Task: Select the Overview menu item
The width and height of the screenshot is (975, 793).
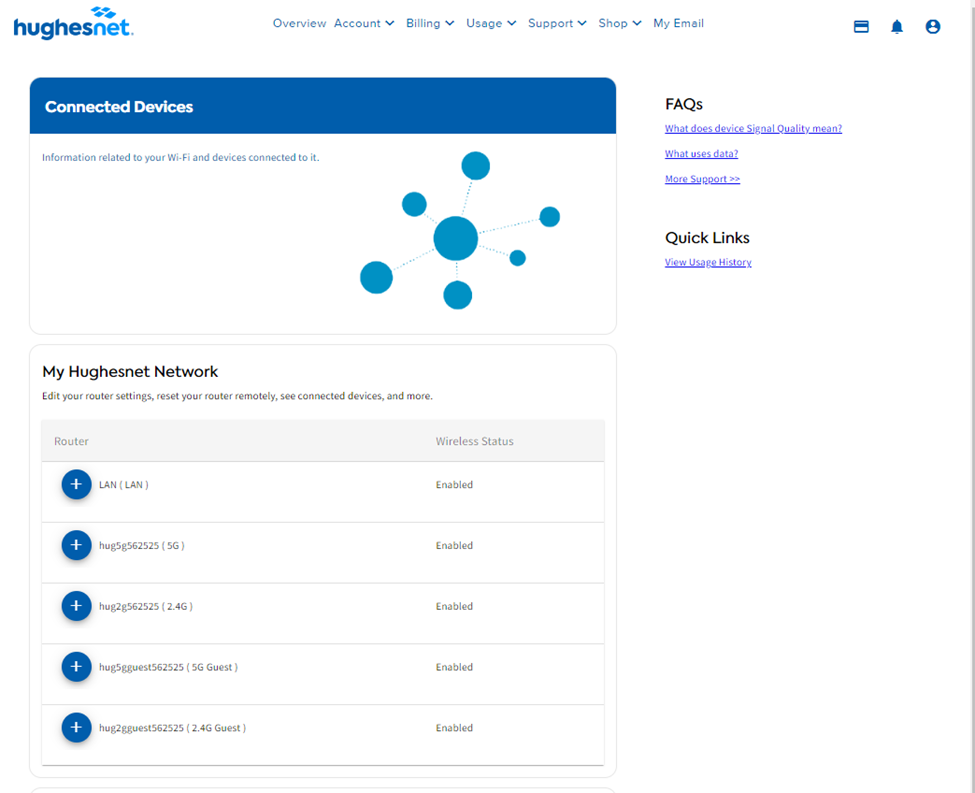Action: tap(299, 23)
